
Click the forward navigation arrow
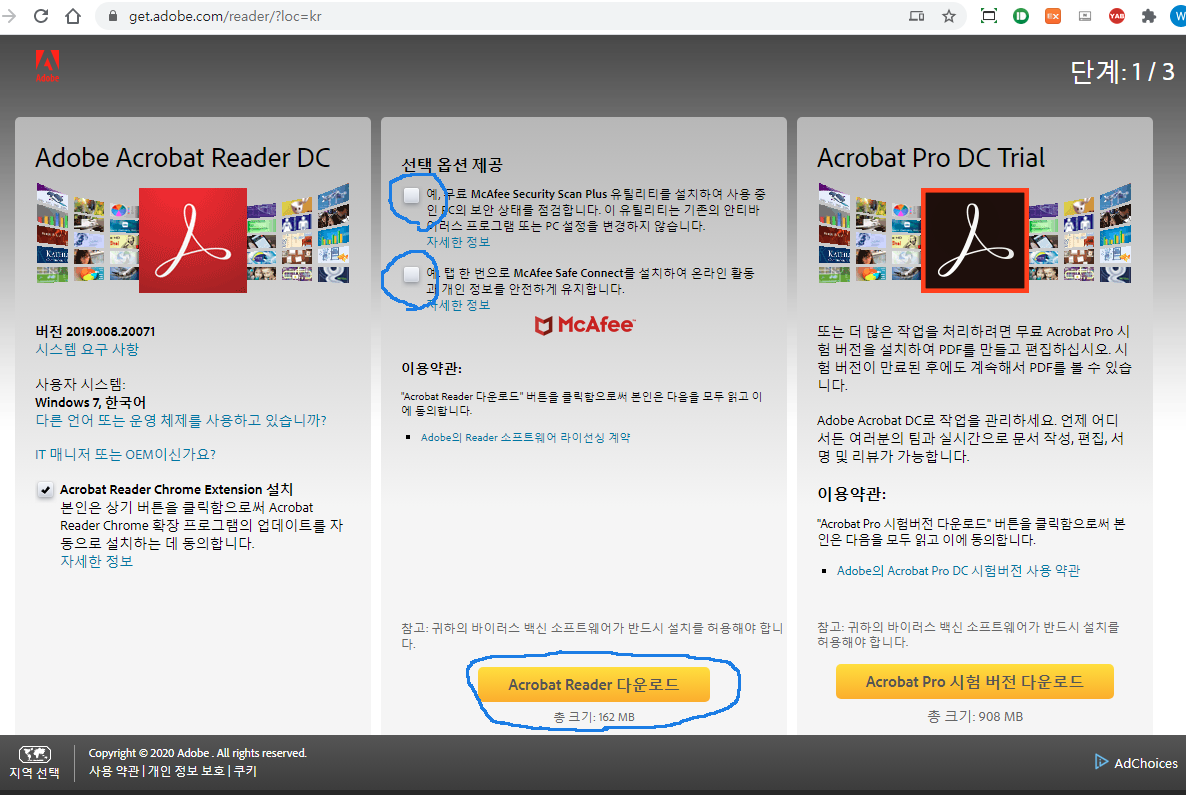point(9,16)
